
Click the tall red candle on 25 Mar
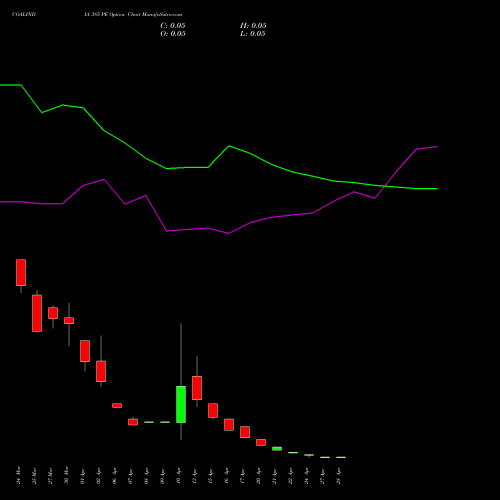pyautogui.click(x=37, y=313)
